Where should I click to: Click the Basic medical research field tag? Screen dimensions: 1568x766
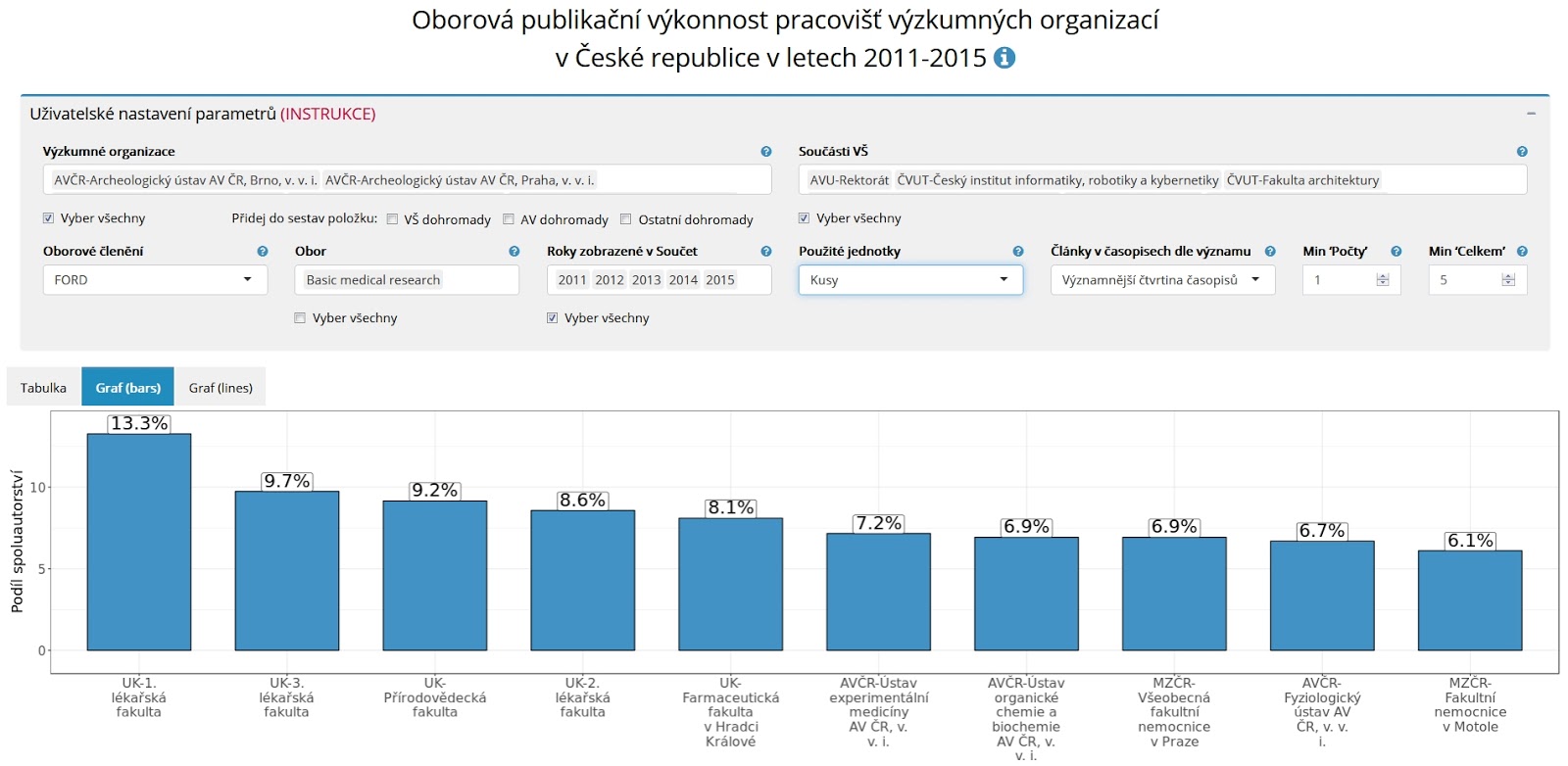click(373, 280)
